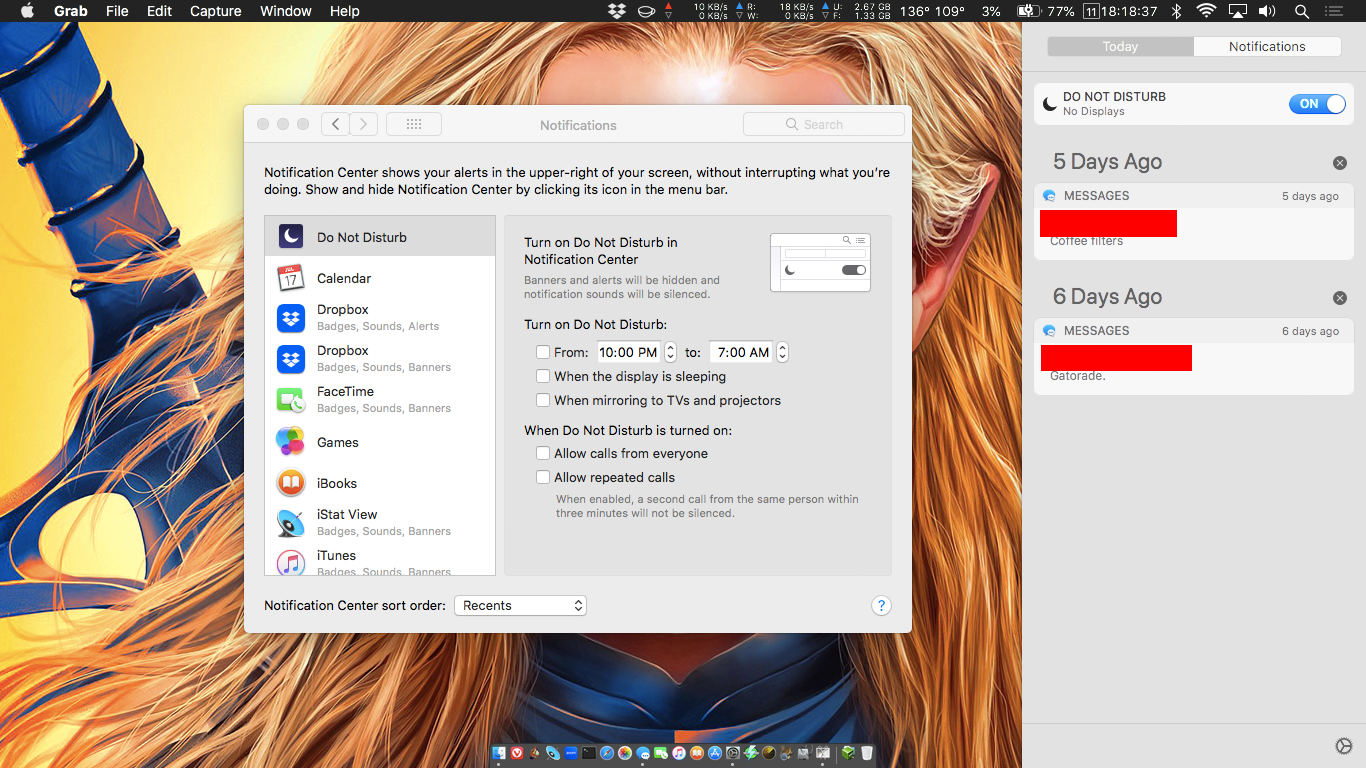
Task: Open the Window menu
Action: [285, 11]
